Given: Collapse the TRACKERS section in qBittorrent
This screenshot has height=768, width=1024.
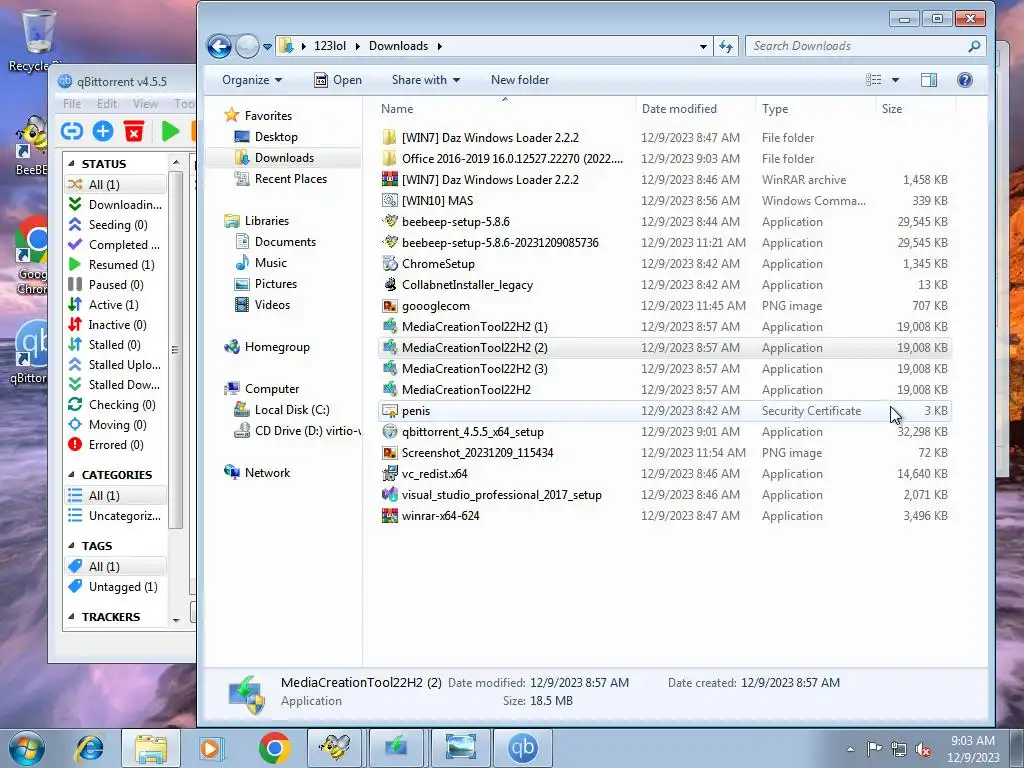Looking at the screenshot, I should tap(72, 616).
